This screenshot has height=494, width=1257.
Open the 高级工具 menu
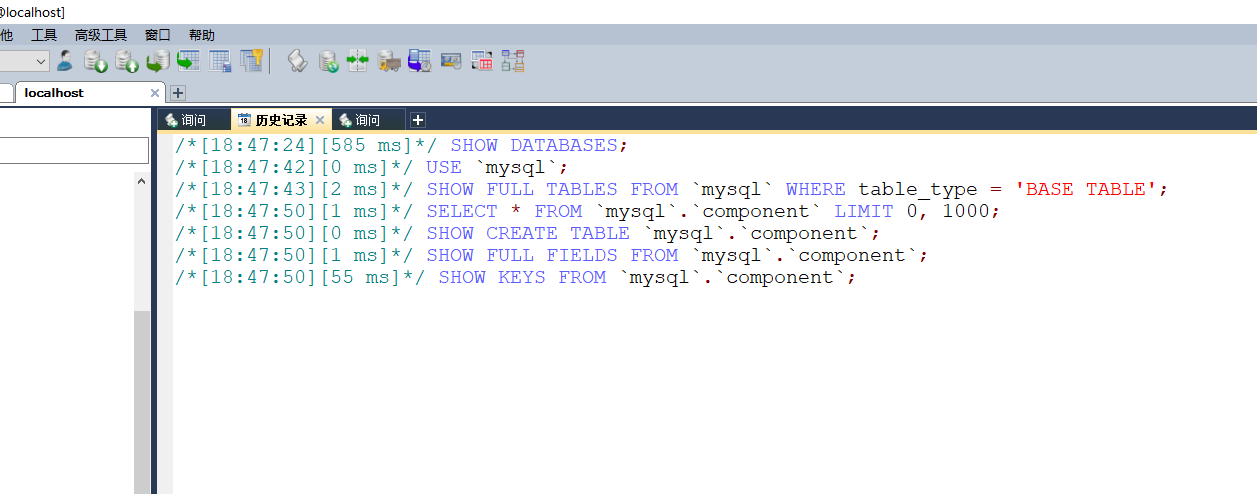(x=101, y=35)
